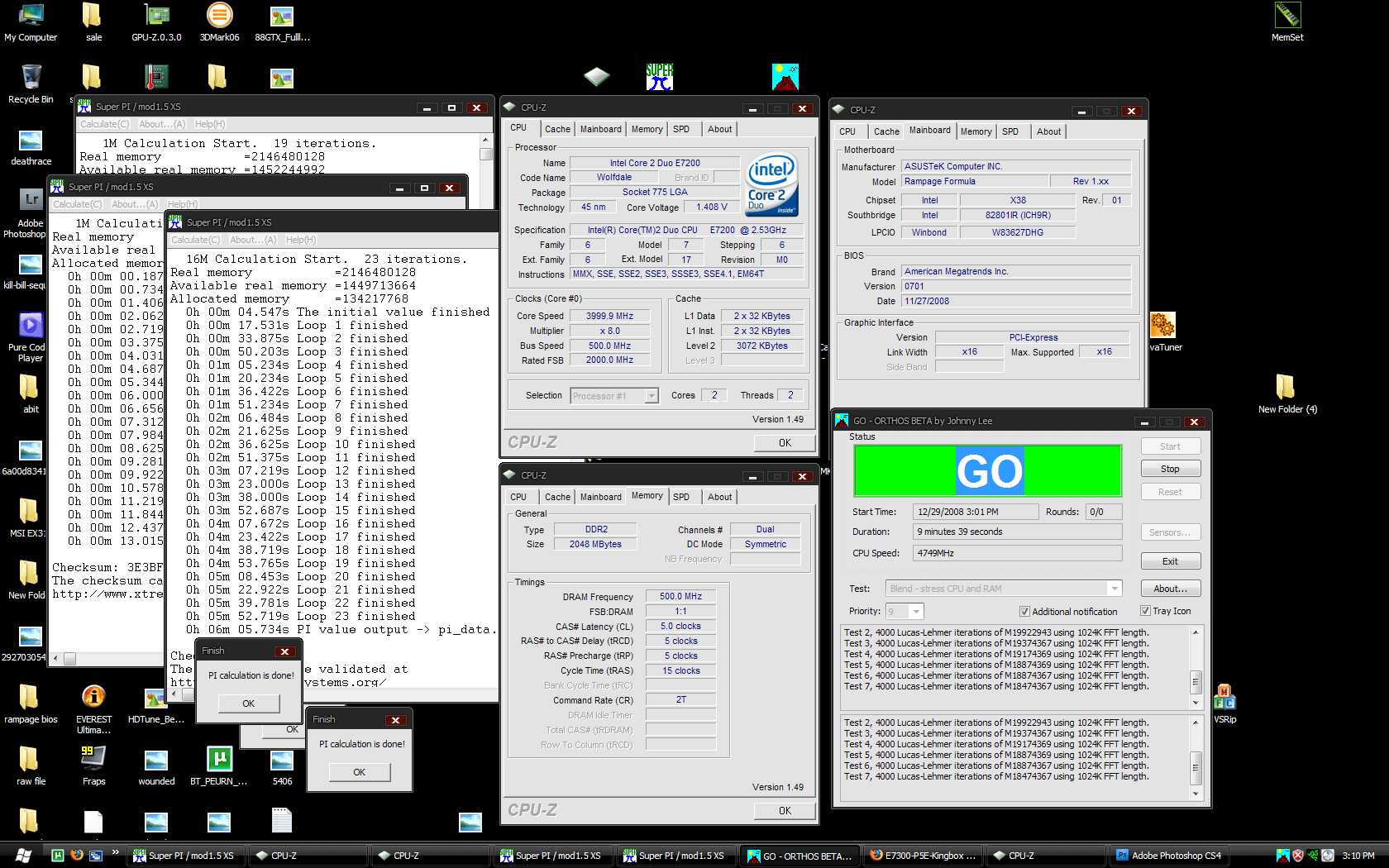Open the abit folder icon
Screen dimensions: 1389x868
pos(31,394)
